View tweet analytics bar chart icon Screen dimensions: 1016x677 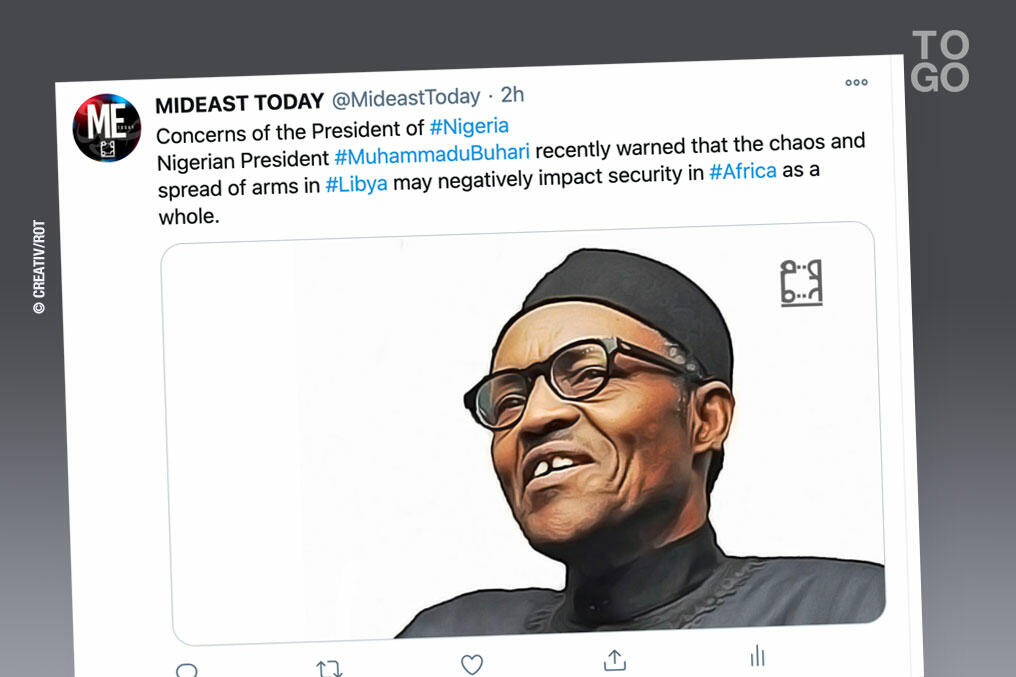[757, 656]
